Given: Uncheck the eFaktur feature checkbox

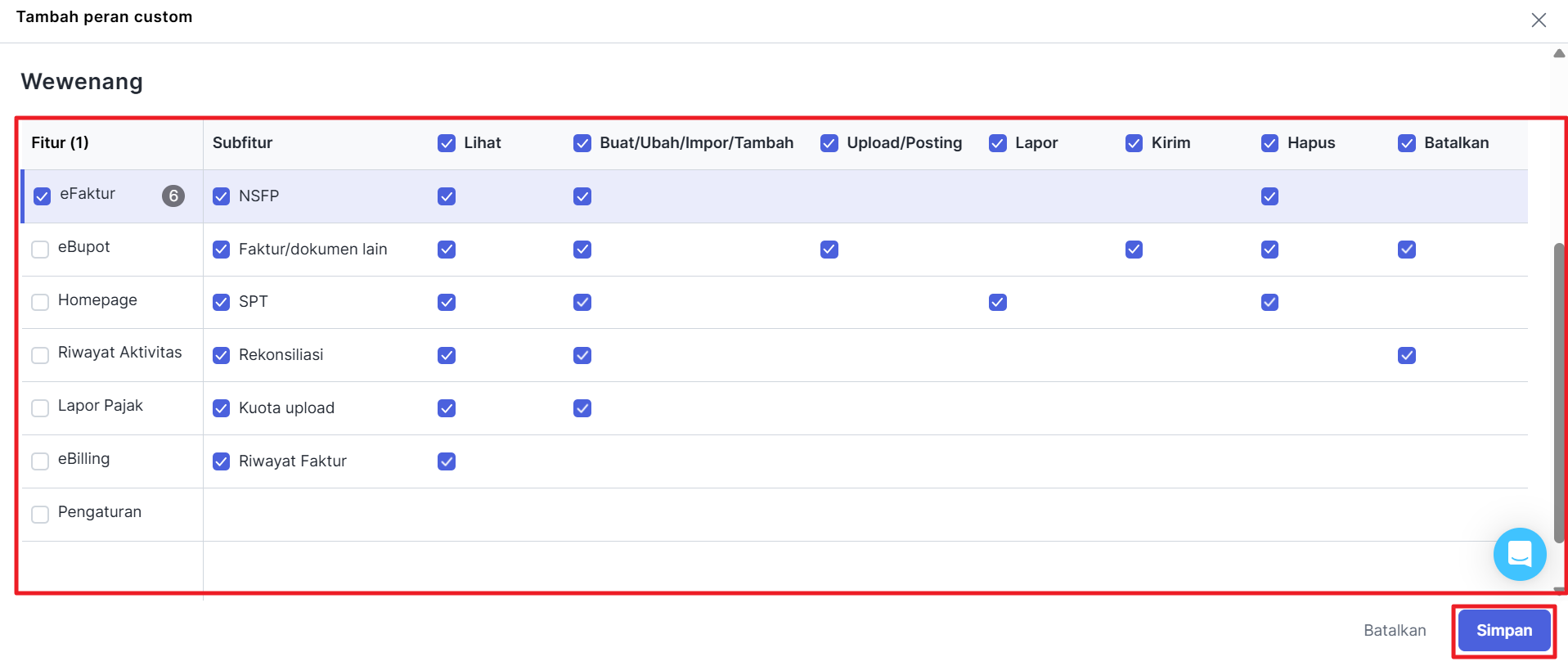Looking at the screenshot, I should tap(43, 196).
